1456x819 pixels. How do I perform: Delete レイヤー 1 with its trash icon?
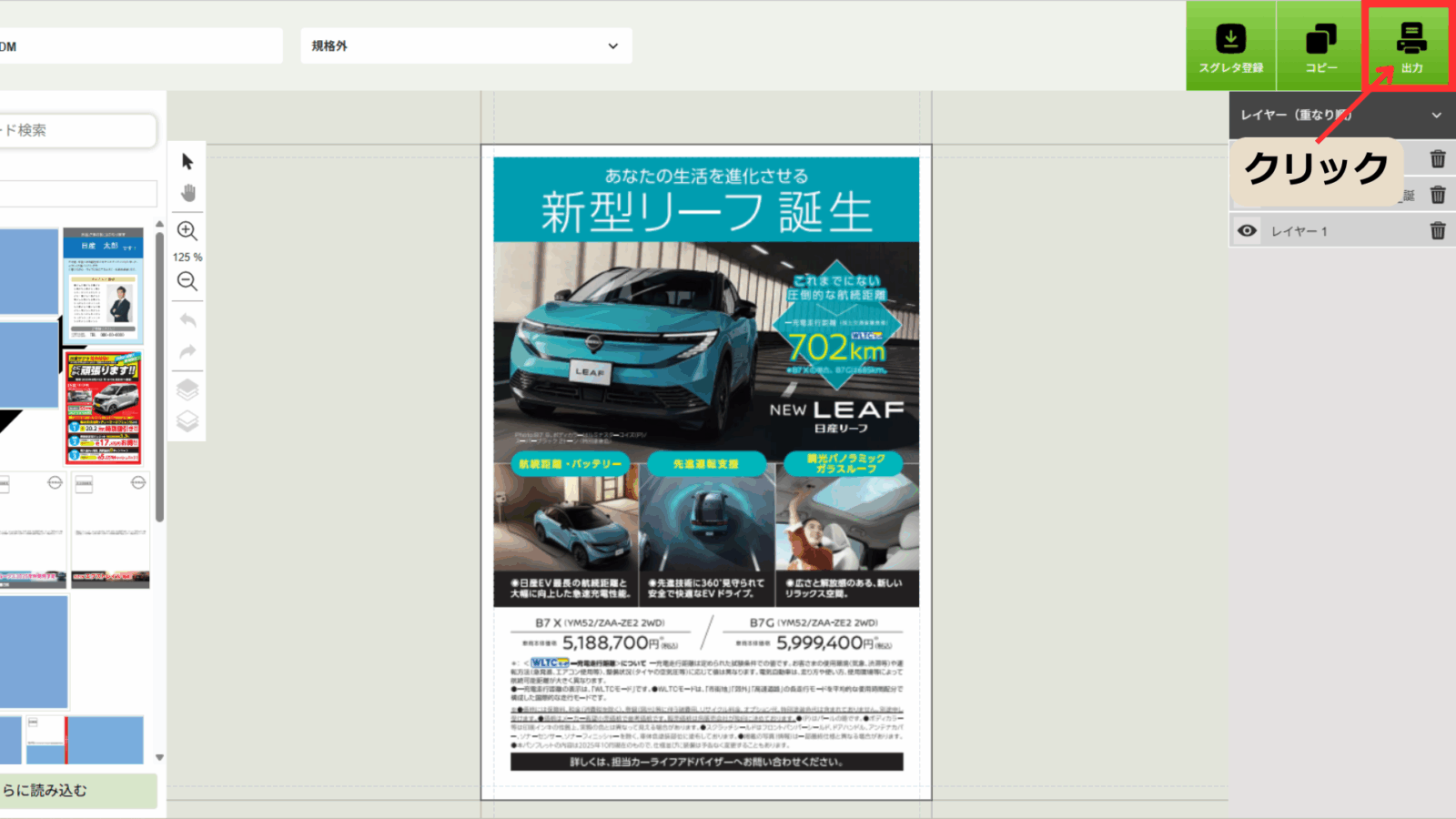[x=1438, y=231]
